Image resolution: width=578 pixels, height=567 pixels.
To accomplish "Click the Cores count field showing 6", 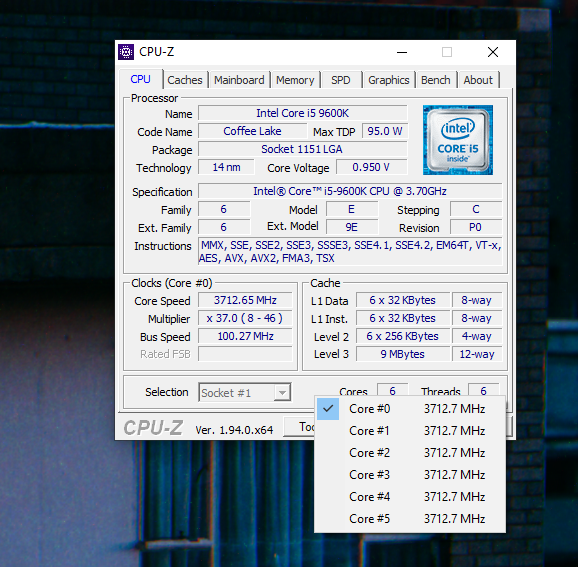I will pos(393,390).
